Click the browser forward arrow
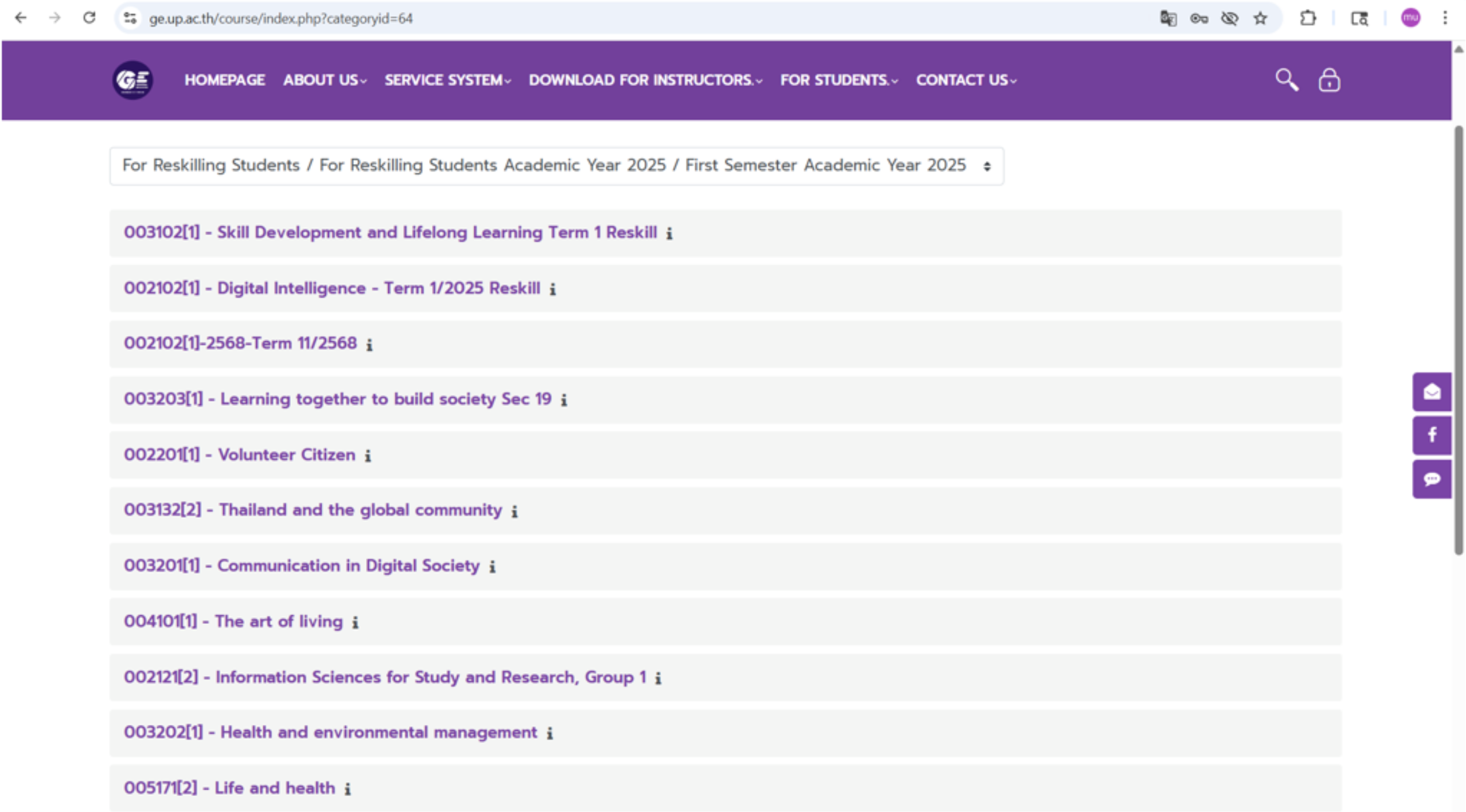The image size is (1466, 812). tap(54, 18)
